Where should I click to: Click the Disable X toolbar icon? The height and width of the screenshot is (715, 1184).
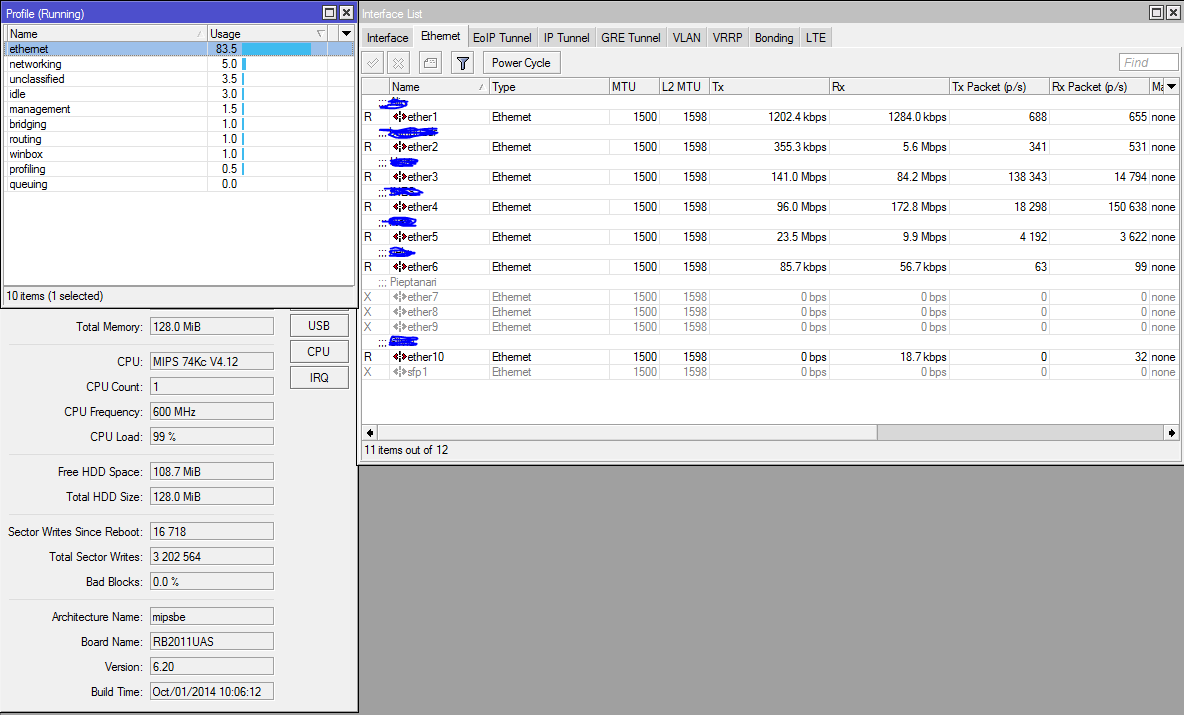[x=398, y=63]
